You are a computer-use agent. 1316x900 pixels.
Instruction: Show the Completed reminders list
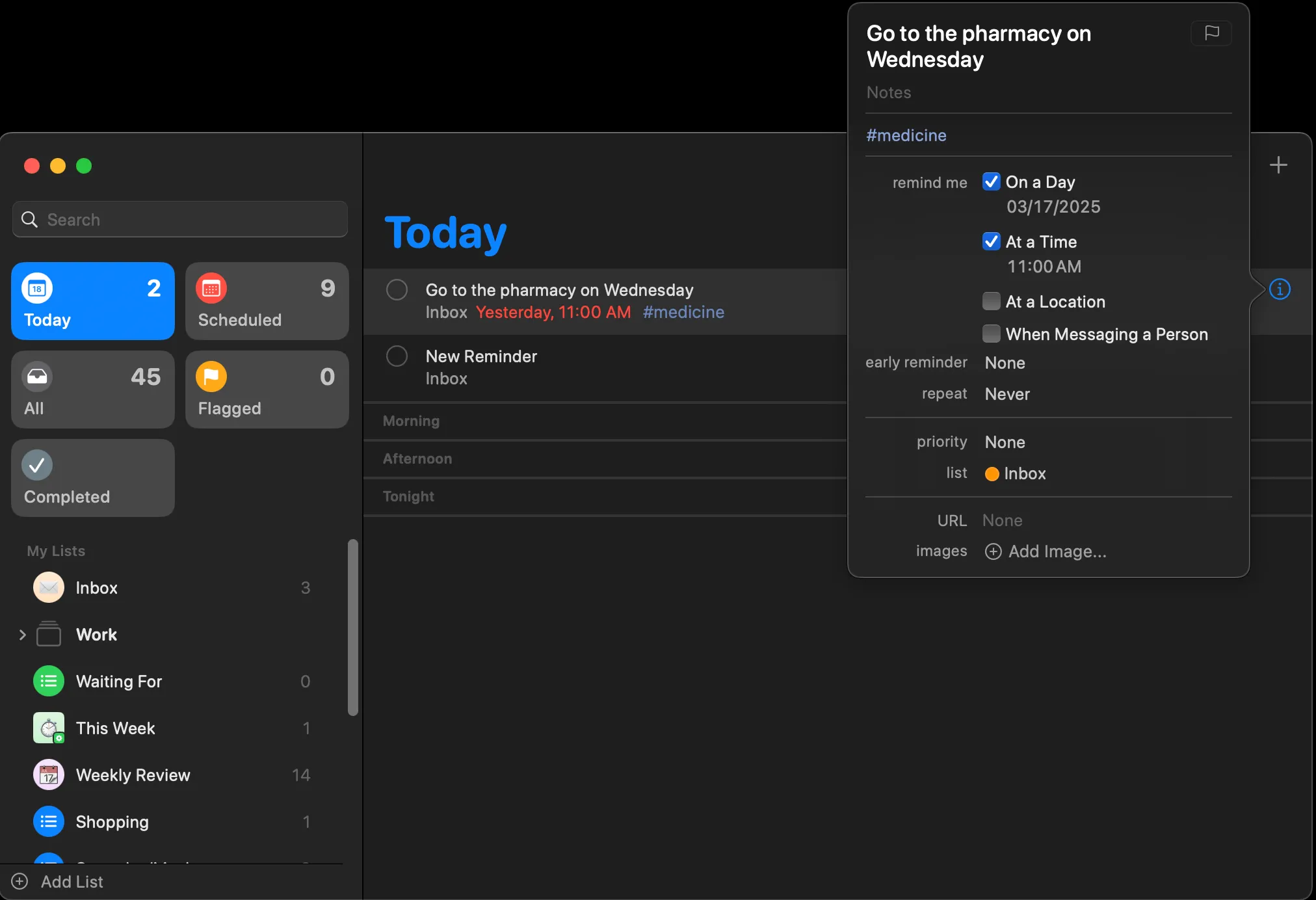[x=93, y=478]
